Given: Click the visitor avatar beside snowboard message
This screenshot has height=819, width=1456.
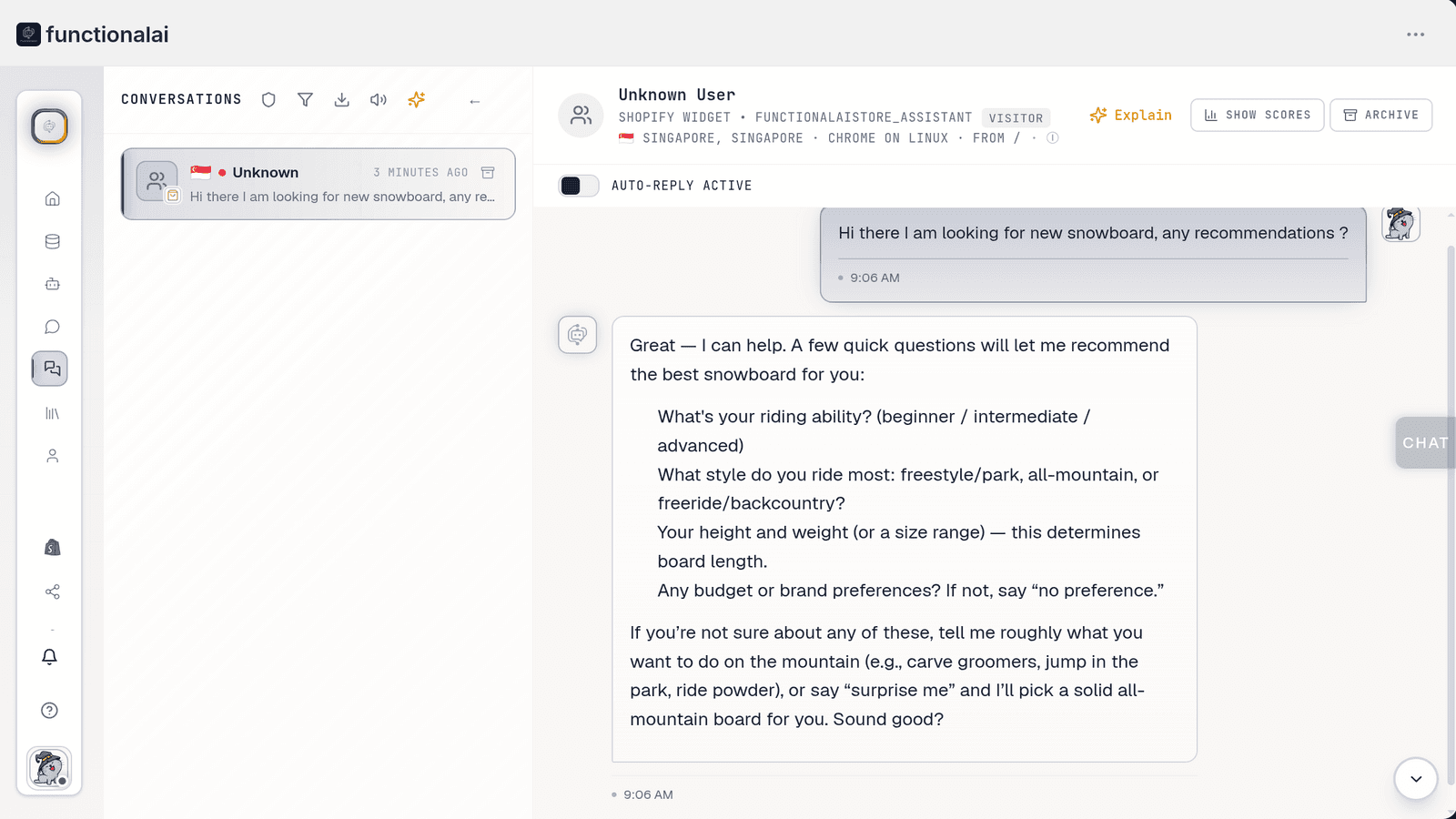Looking at the screenshot, I should pyautogui.click(x=1400, y=224).
